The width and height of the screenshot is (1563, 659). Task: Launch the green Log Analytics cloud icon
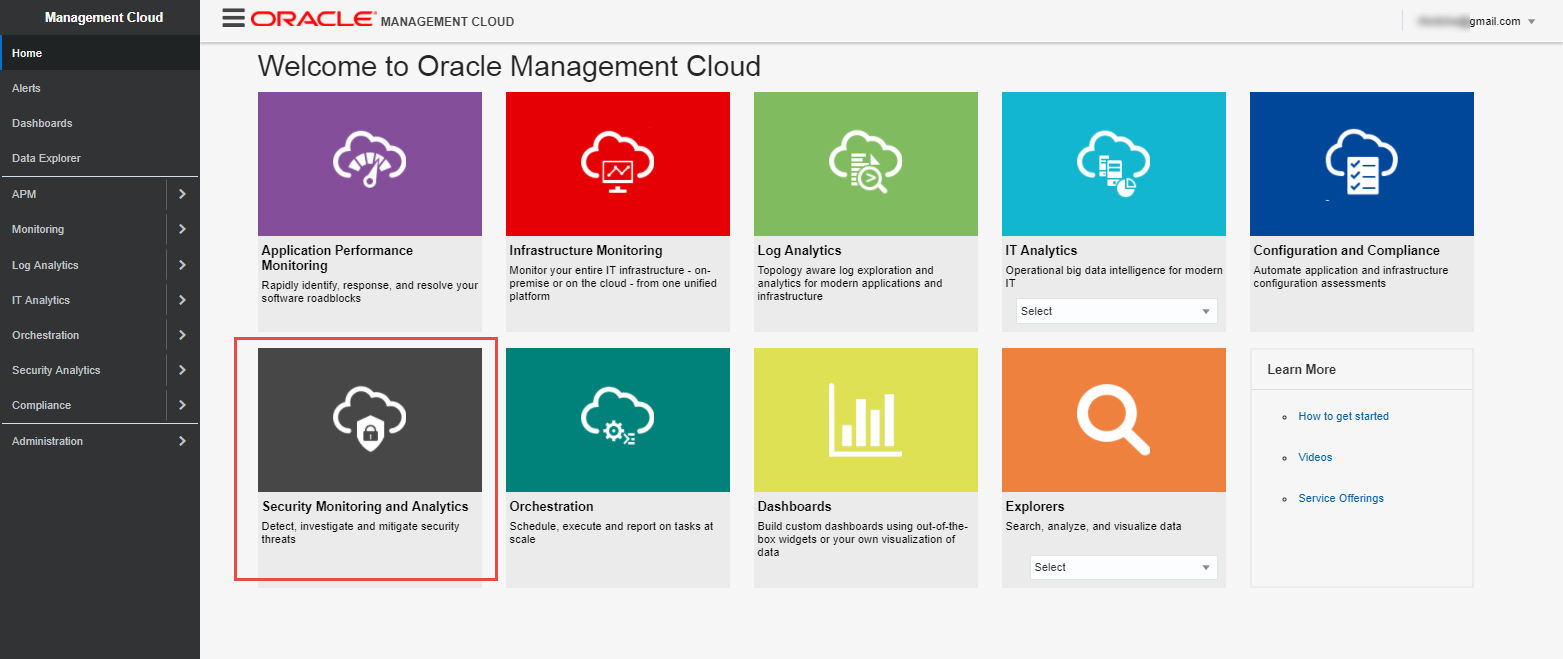click(x=866, y=163)
